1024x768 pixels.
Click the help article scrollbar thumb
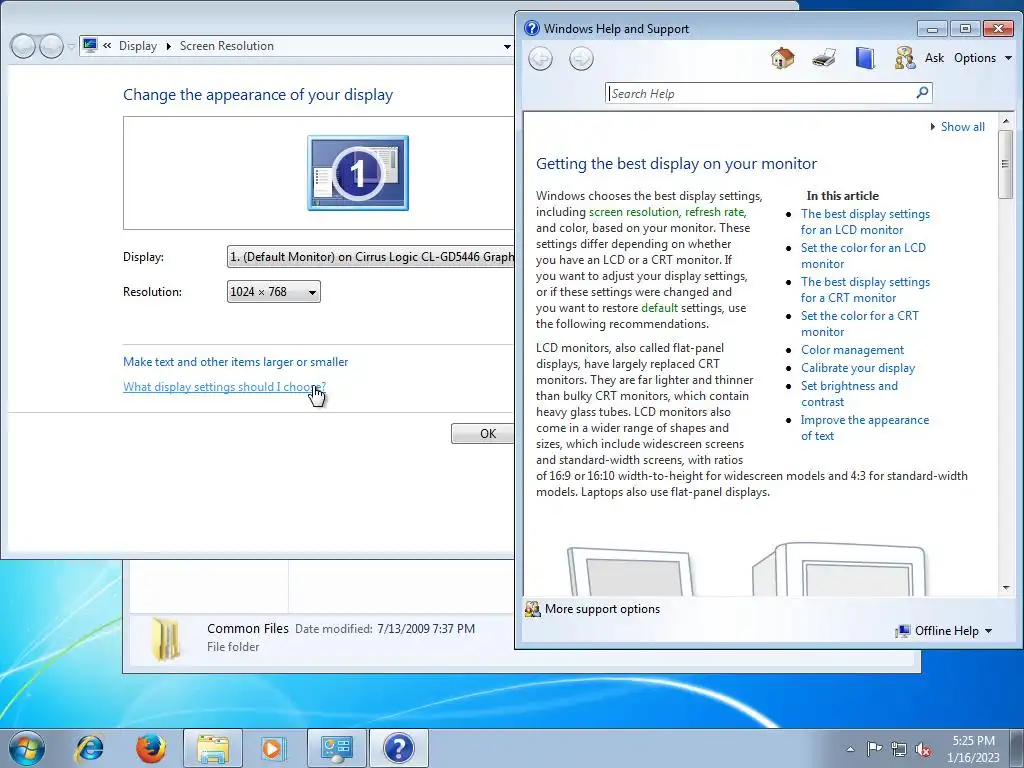point(1006,164)
